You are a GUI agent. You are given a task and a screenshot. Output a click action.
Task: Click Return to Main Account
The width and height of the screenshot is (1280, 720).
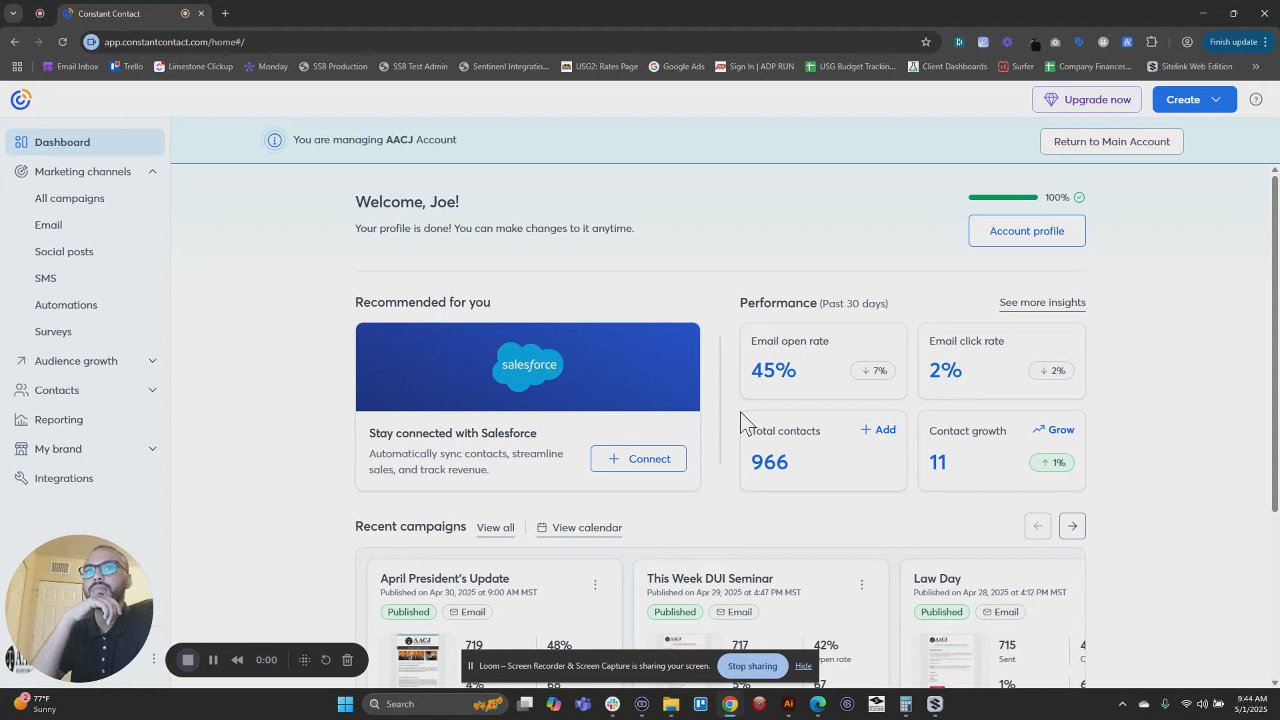(1112, 142)
